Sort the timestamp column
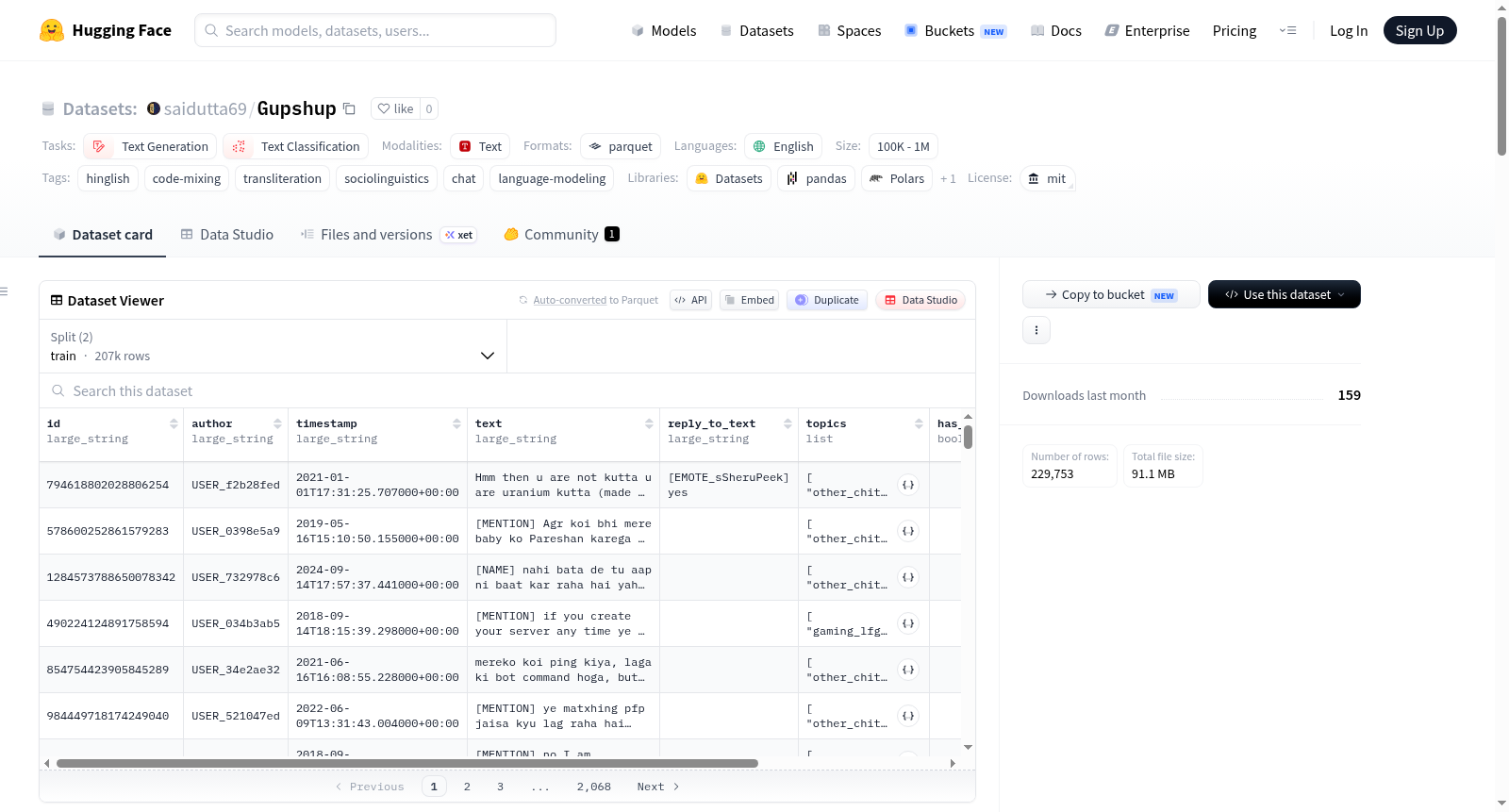 [x=456, y=423]
